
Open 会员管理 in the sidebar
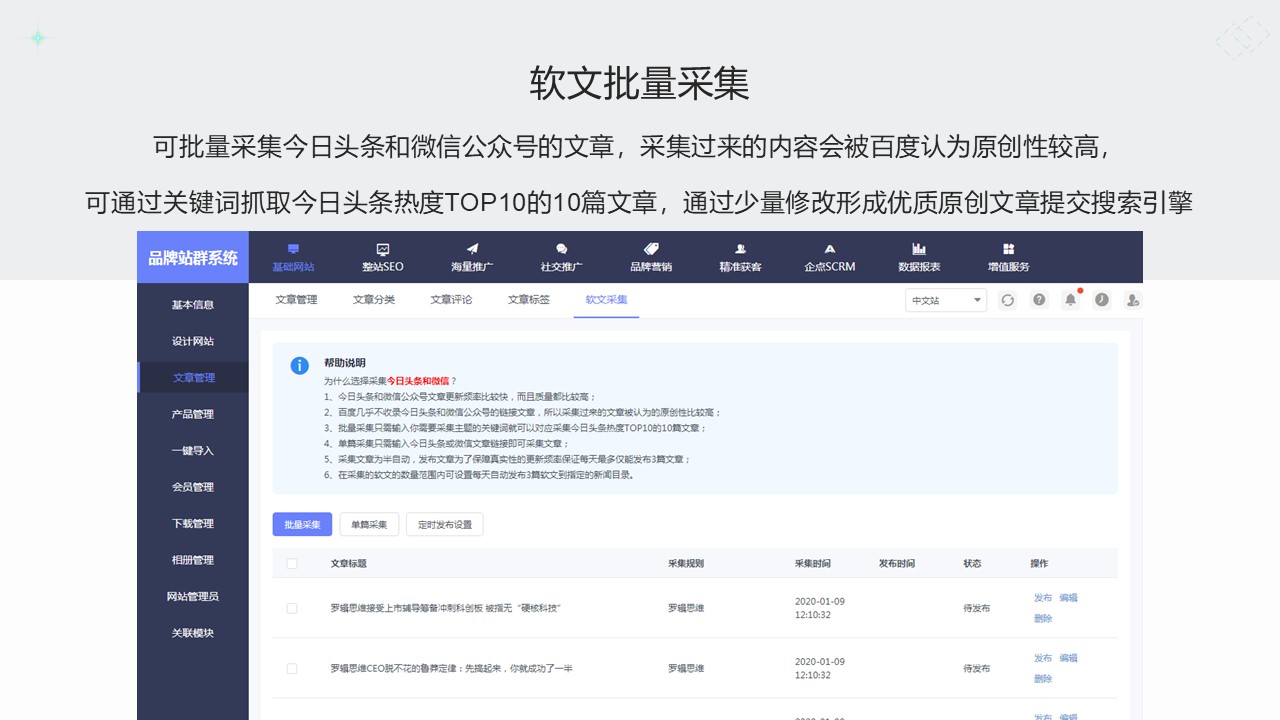click(193, 487)
